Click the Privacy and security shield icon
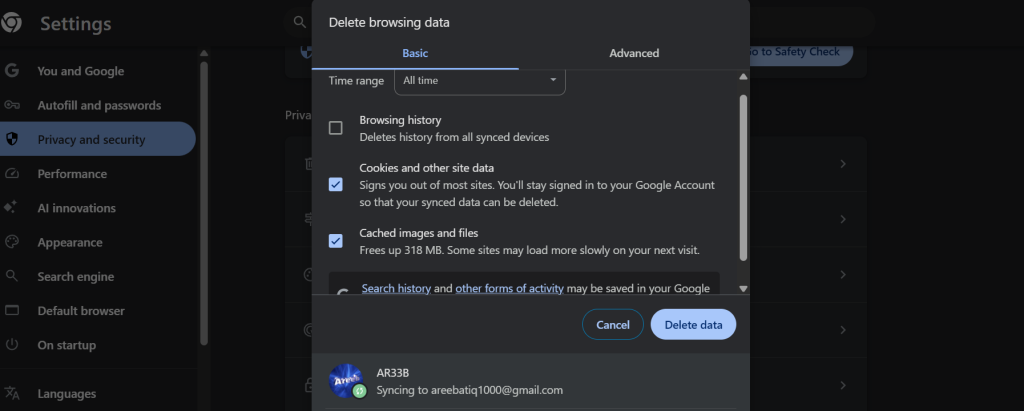 click(x=12, y=139)
